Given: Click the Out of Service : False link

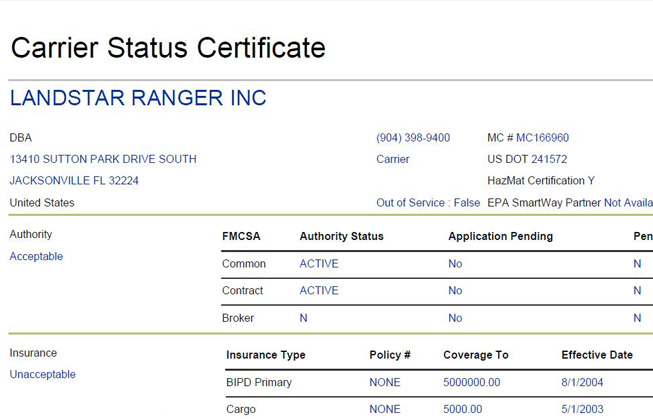Looking at the screenshot, I should pos(428,203).
